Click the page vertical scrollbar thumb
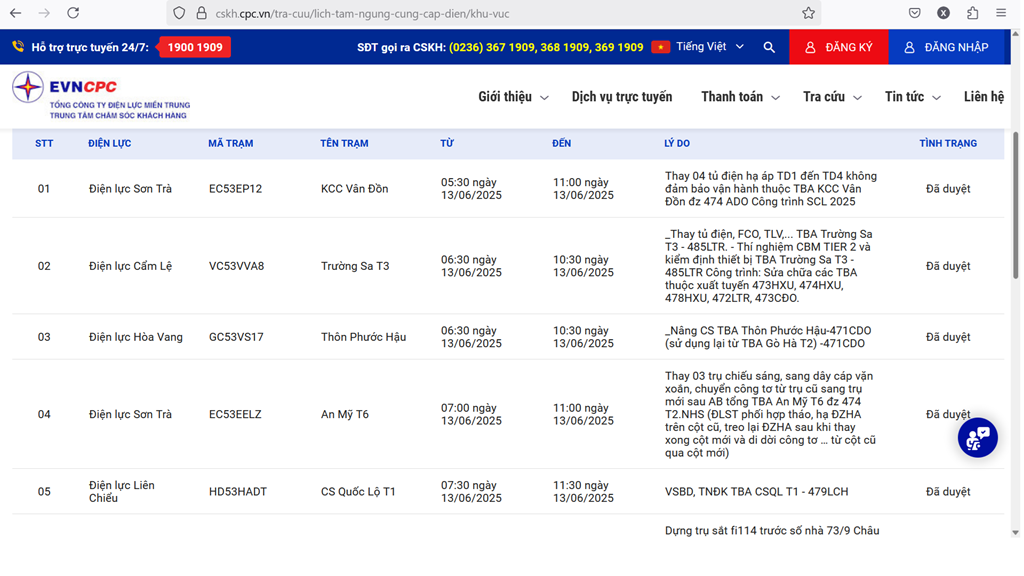The width and height of the screenshot is (1024, 576). 1016,206
